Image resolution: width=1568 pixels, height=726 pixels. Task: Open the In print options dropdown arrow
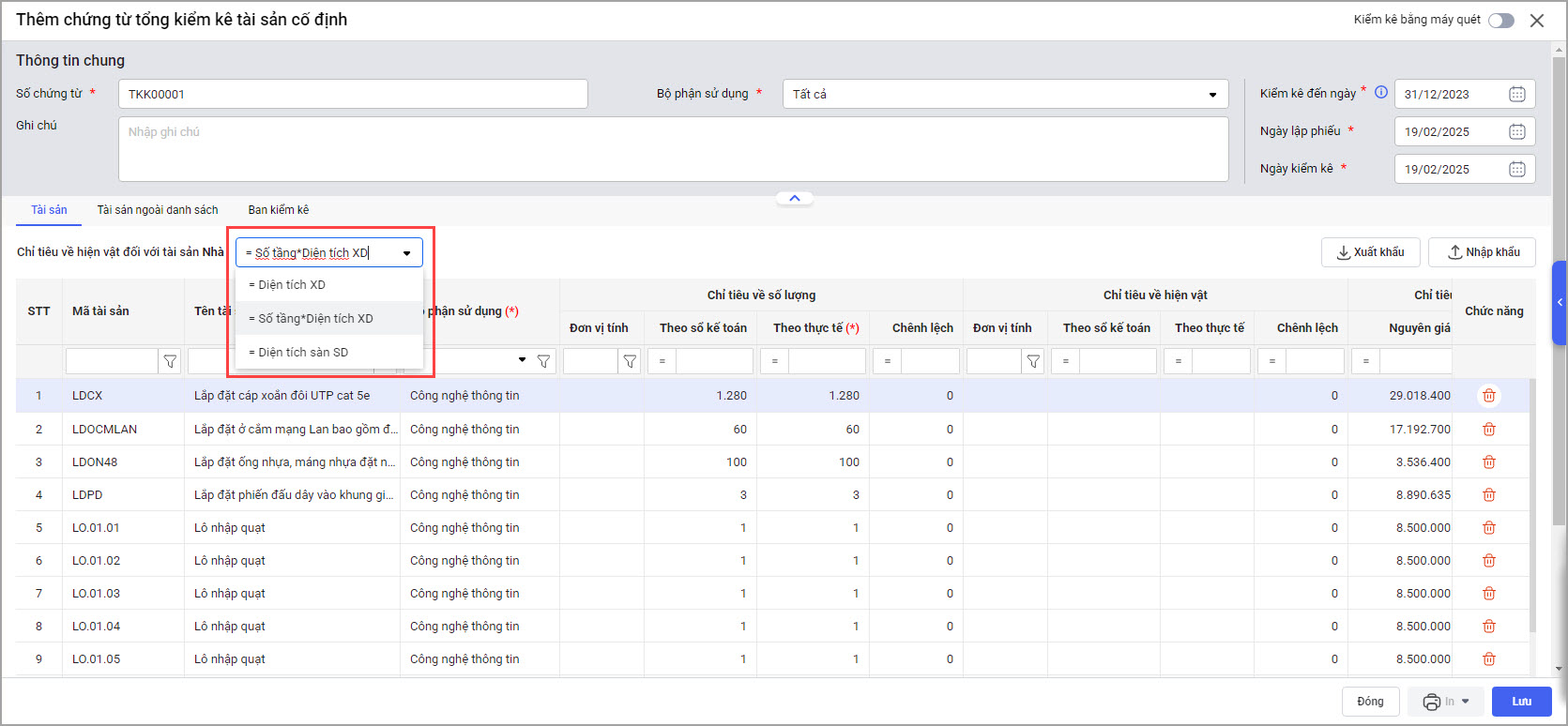tap(1466, 702)
